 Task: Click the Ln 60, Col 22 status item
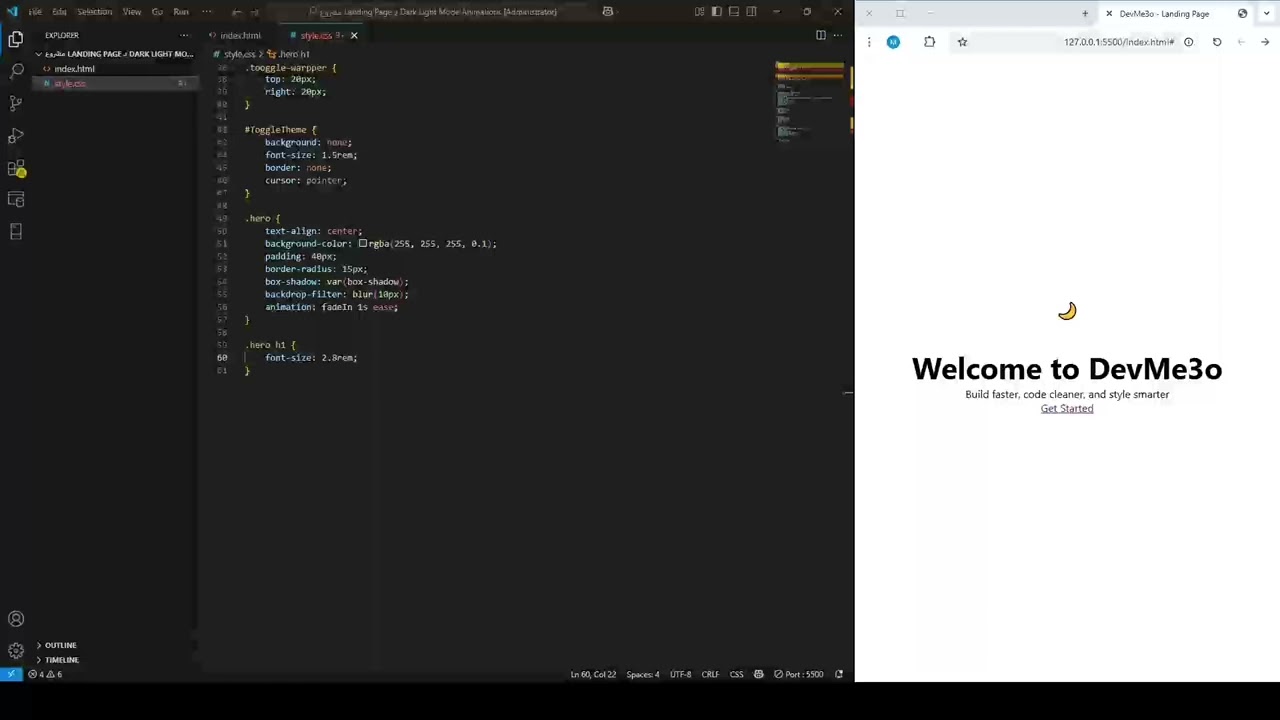pyautogui.click(x=593, y=674)
